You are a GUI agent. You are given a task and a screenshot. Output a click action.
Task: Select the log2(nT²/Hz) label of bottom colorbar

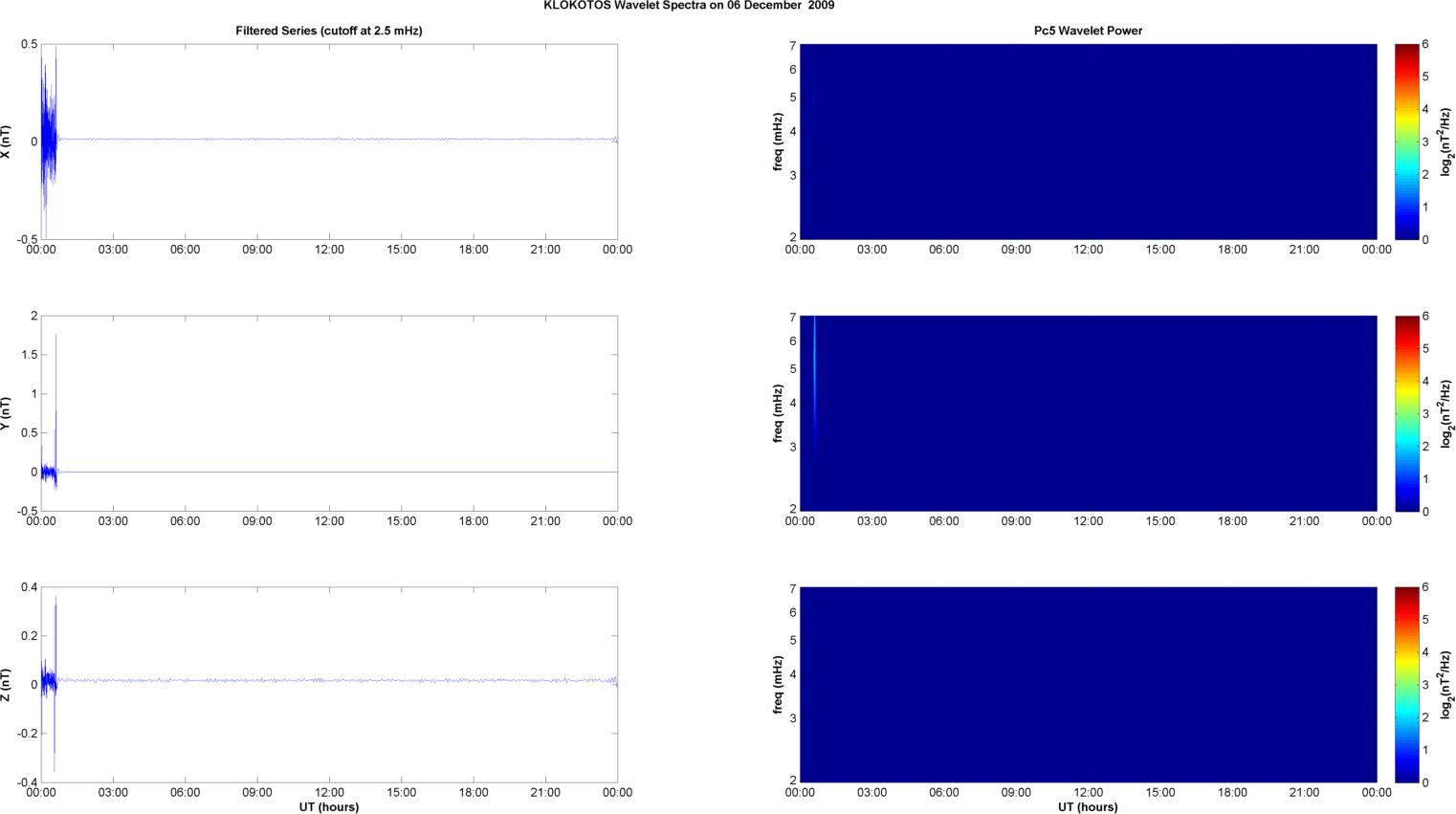pyautogui.click(x=1445, y=685)
